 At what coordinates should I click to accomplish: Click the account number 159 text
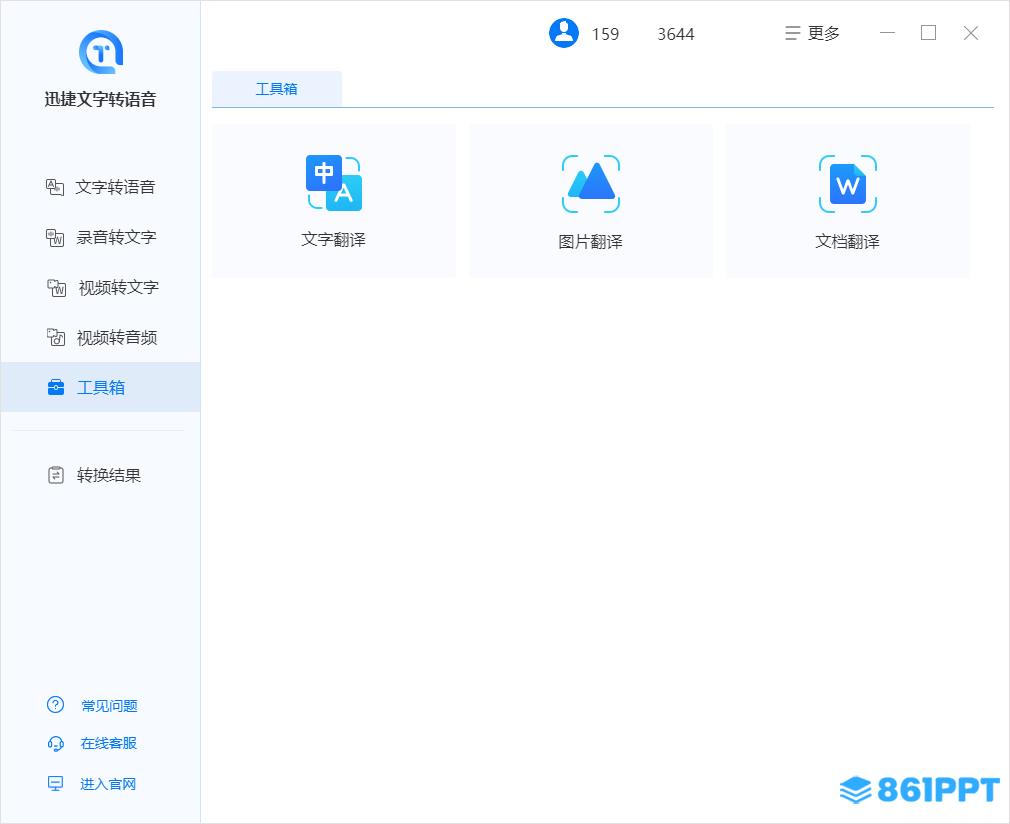[x=605, y=34]
